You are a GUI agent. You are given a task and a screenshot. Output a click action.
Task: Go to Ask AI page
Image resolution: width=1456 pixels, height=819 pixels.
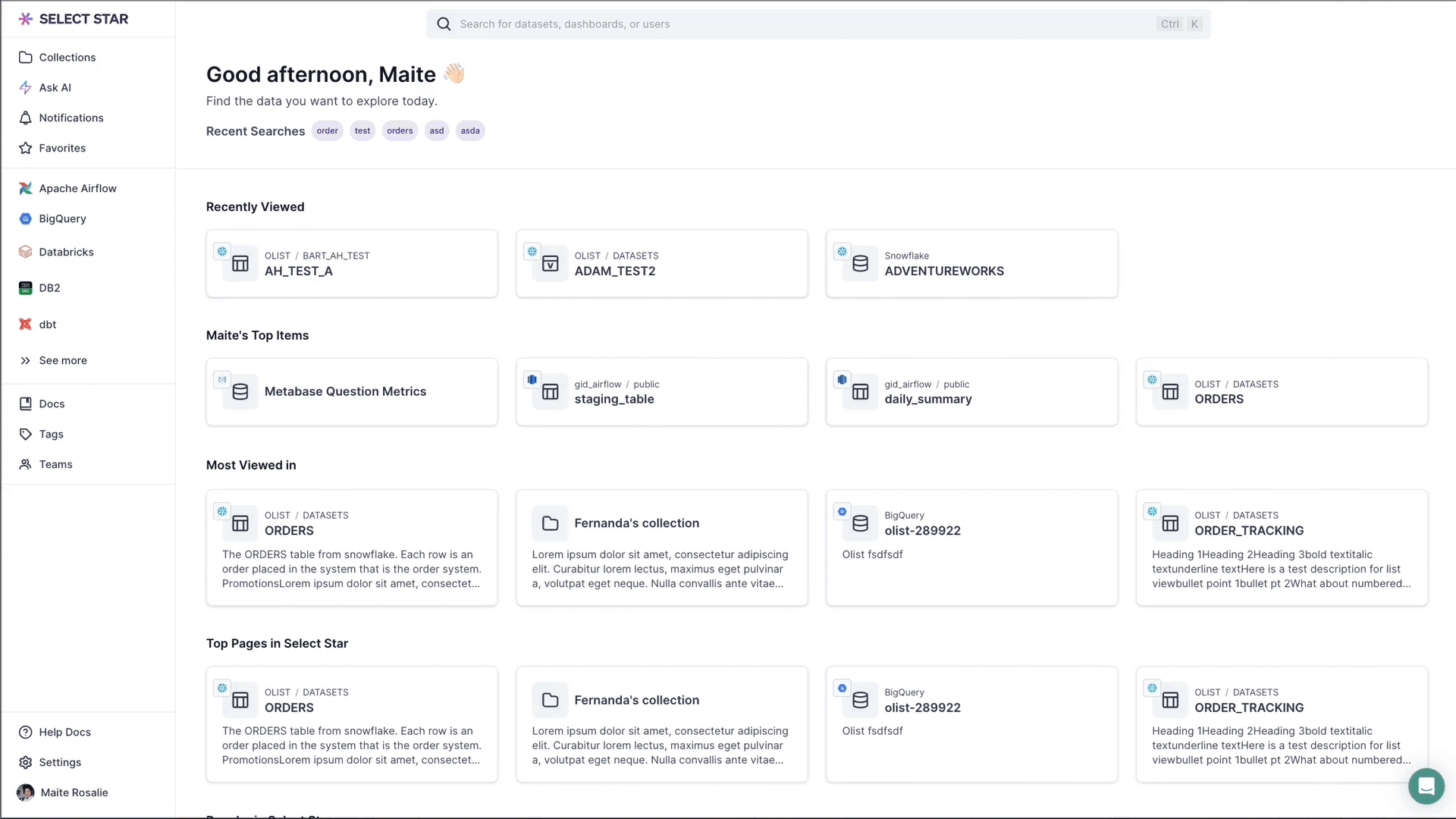pos(55,88)
